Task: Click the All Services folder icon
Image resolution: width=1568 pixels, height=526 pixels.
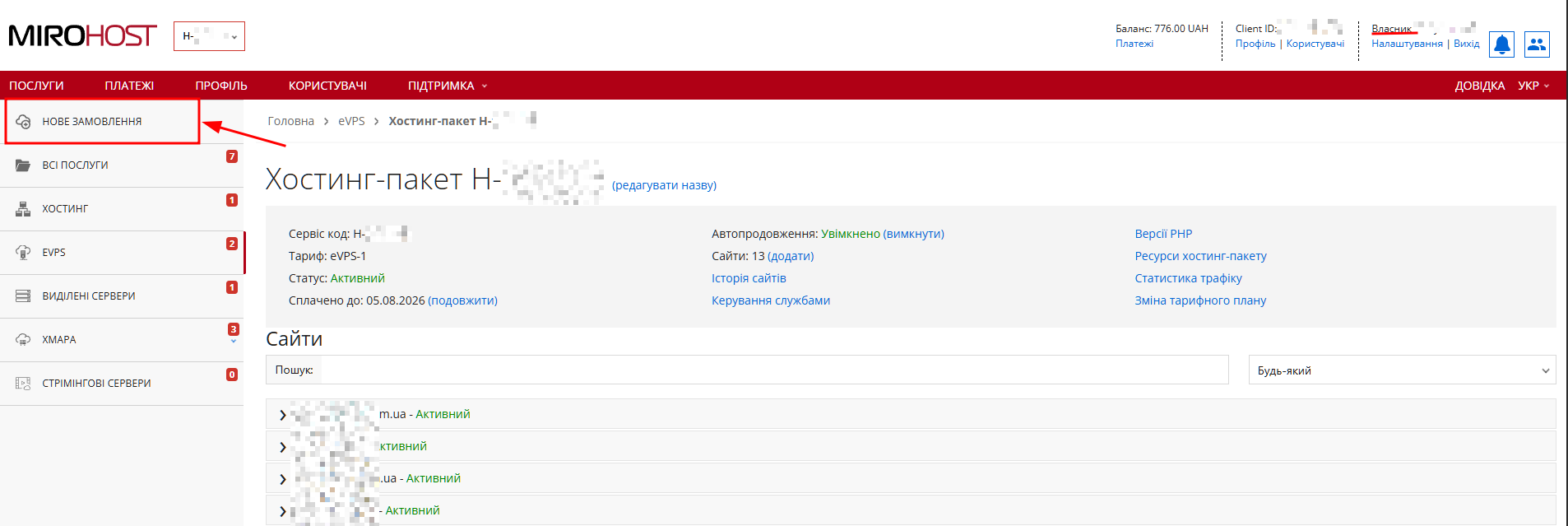Action: (x=23, y=165)
